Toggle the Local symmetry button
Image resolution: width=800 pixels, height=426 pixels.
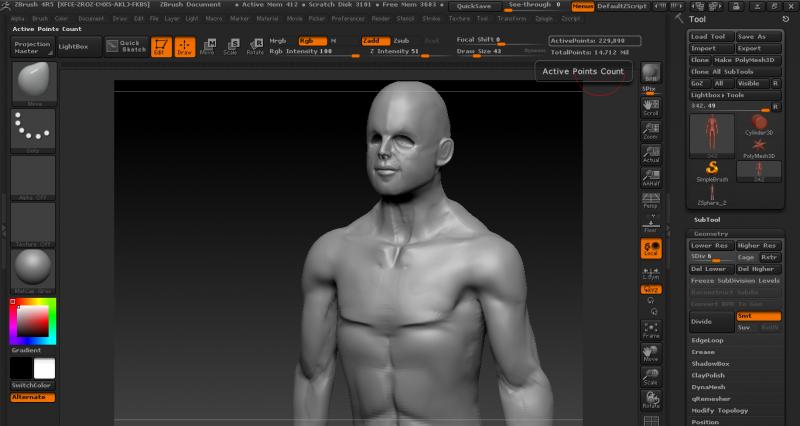point(652,248)
